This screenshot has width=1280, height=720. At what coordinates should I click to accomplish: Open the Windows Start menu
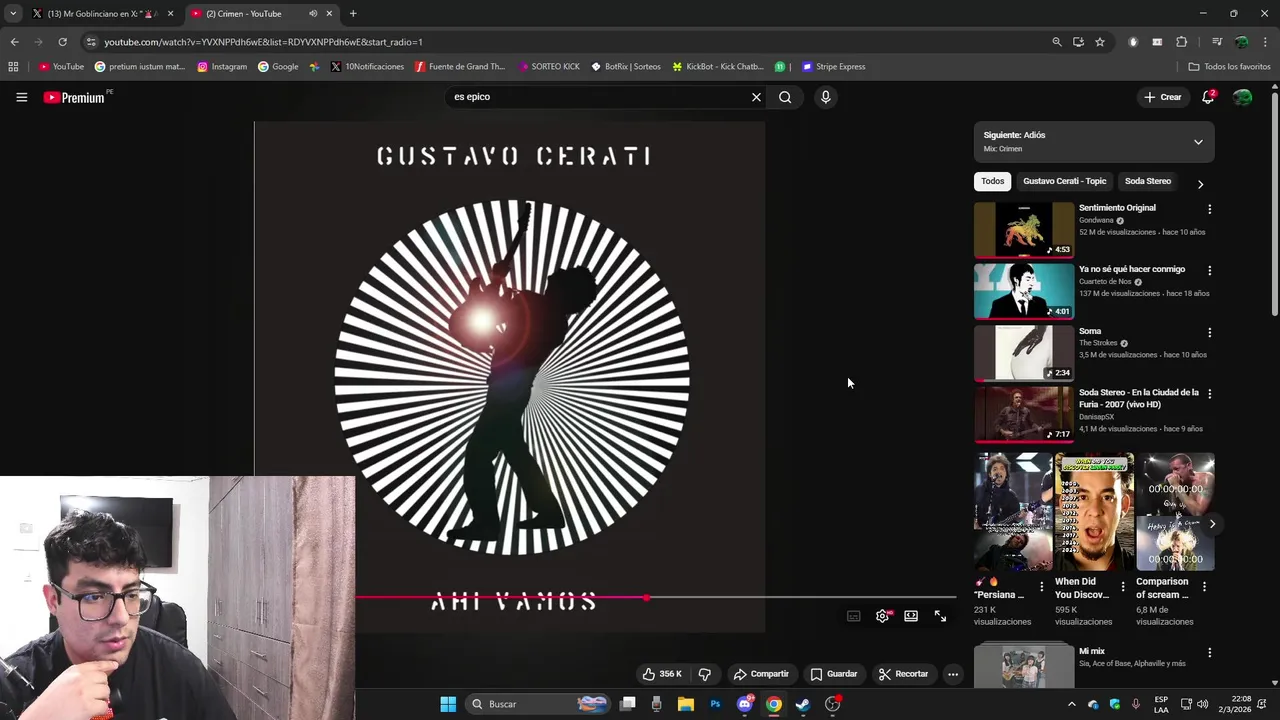(x=448, y=704)
